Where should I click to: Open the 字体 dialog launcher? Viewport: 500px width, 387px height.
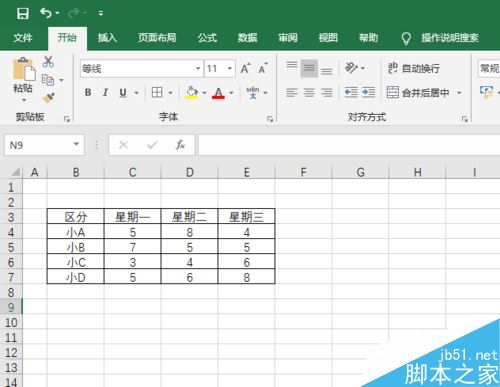coord(270,119)
